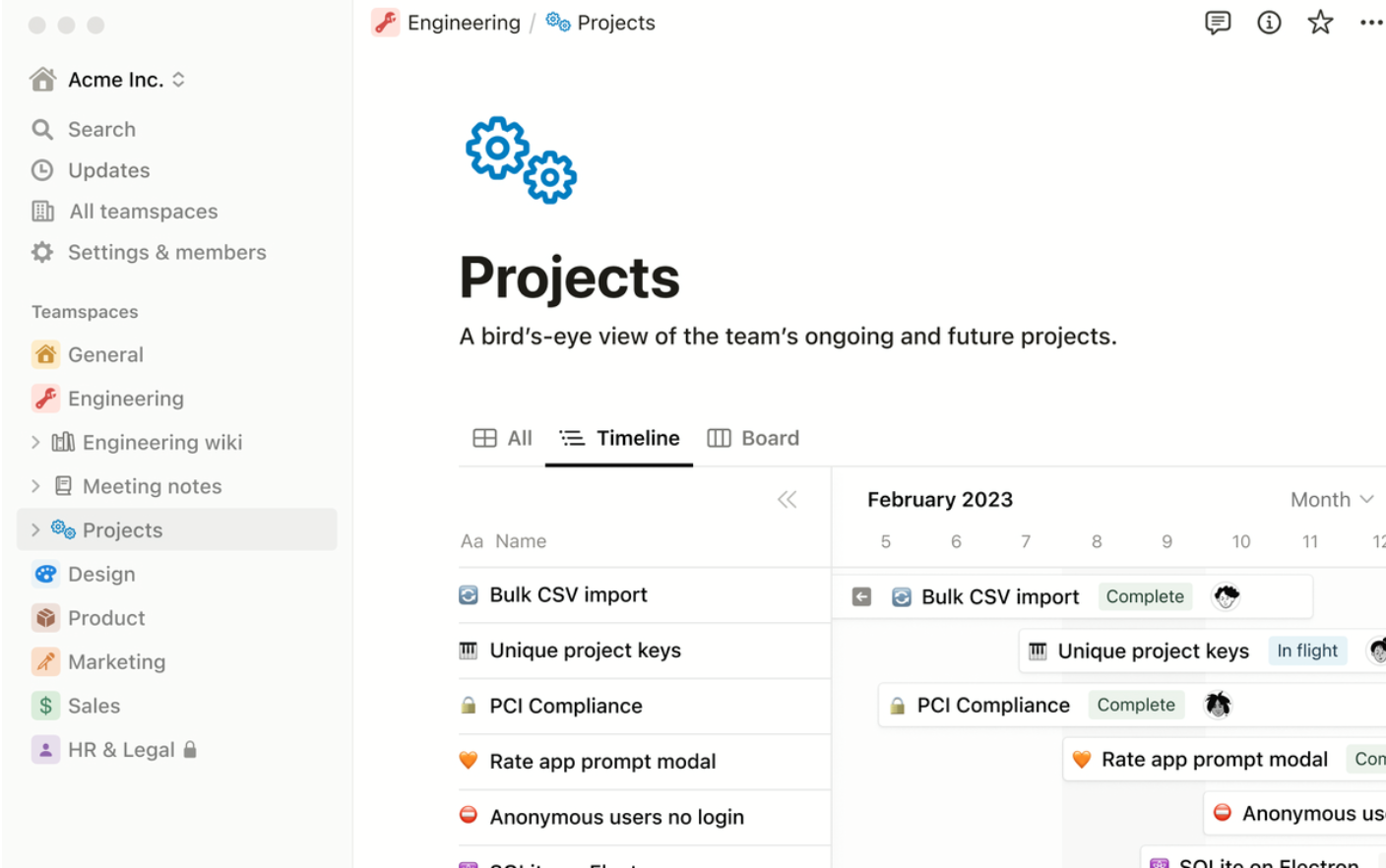
Task: Click the no-entry icon in Anonymous users row
Action: pyautogui.click(x=469, y=816)
